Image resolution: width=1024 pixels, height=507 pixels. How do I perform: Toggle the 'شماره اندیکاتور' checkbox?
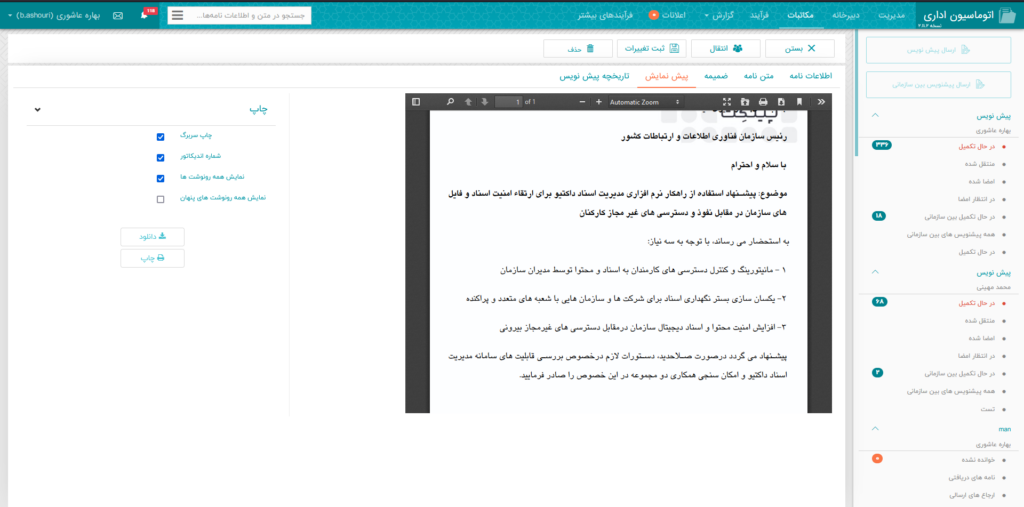point(160,157)
